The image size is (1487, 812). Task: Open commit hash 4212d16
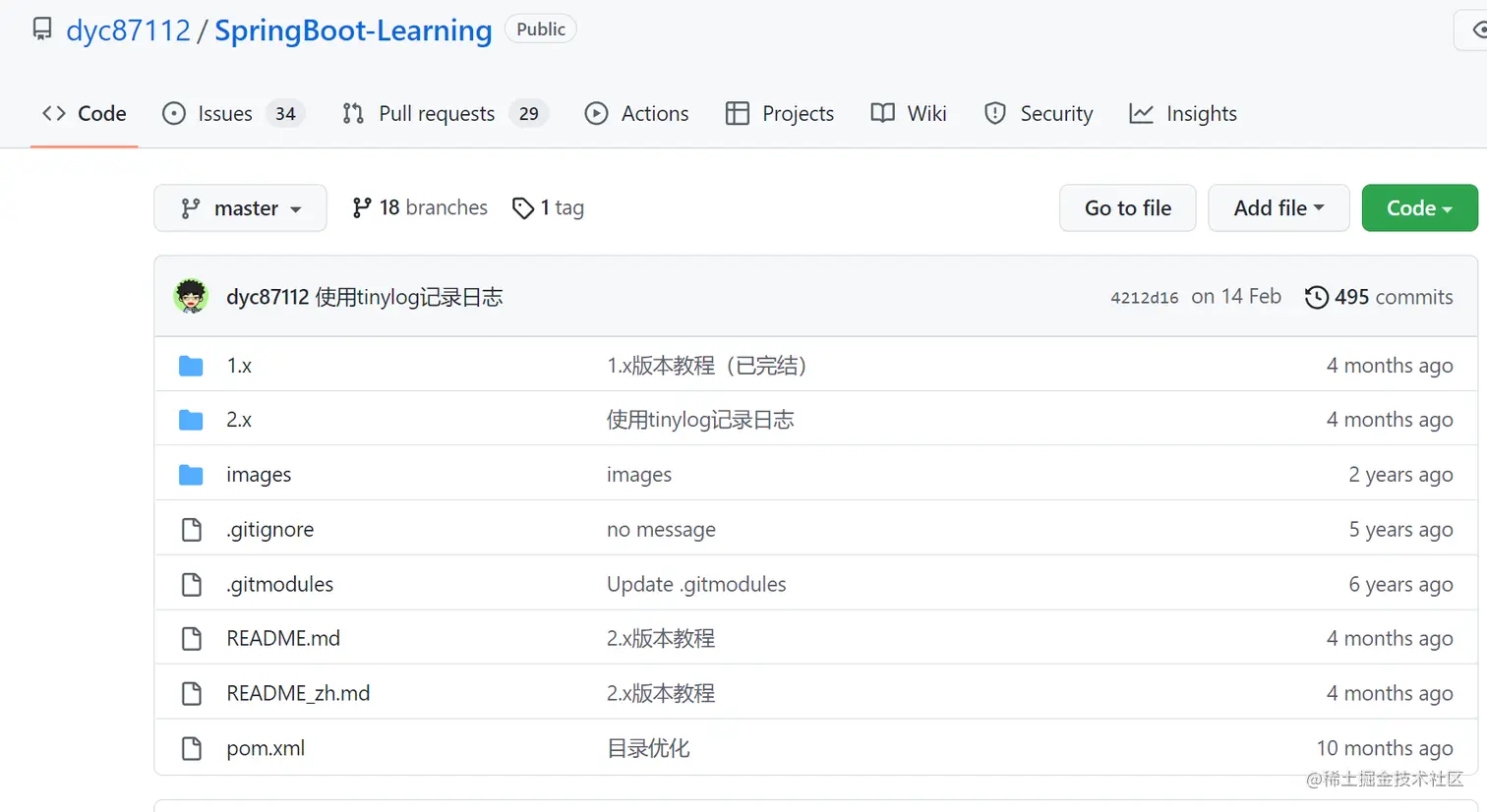[x=1145, y=298]
